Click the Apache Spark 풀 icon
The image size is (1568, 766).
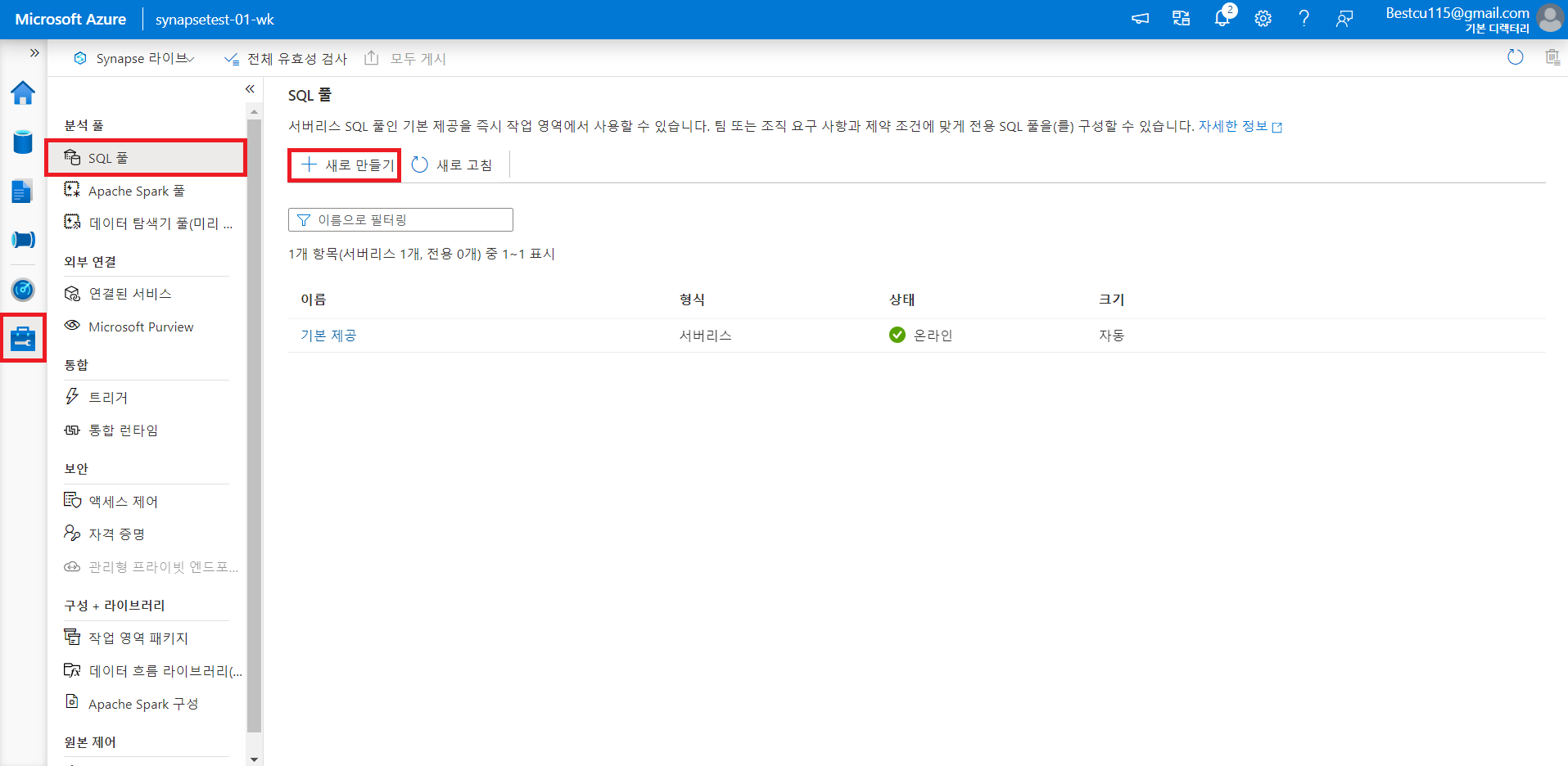[x=72, y=190]
